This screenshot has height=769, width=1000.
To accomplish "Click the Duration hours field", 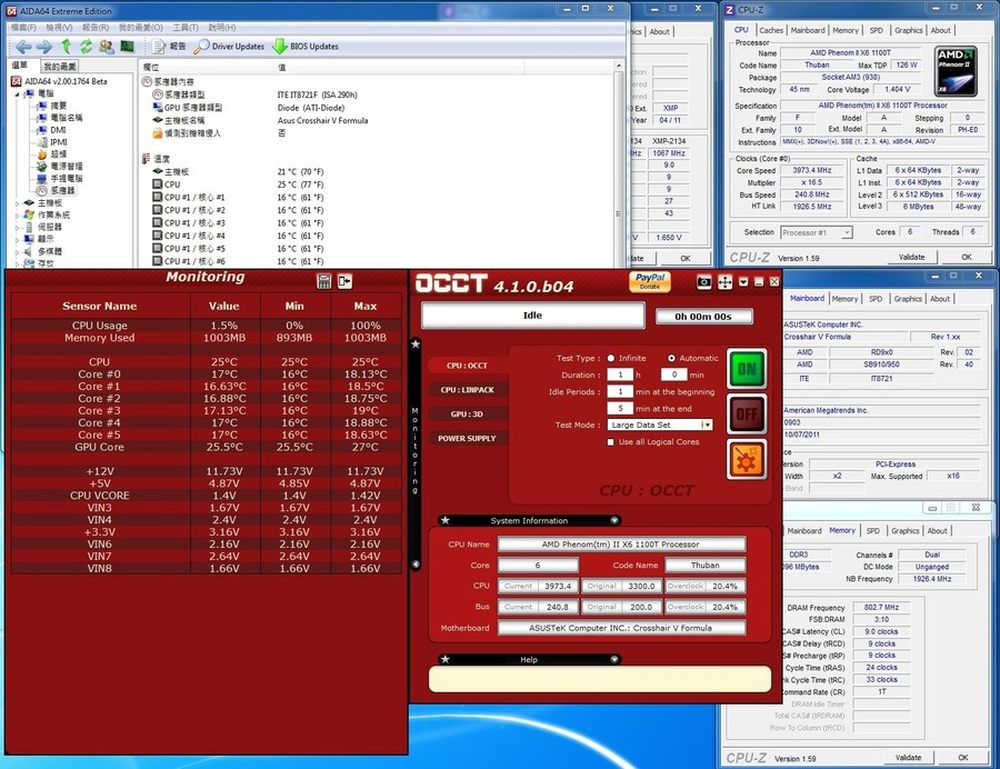I will (x=620, y=375).
